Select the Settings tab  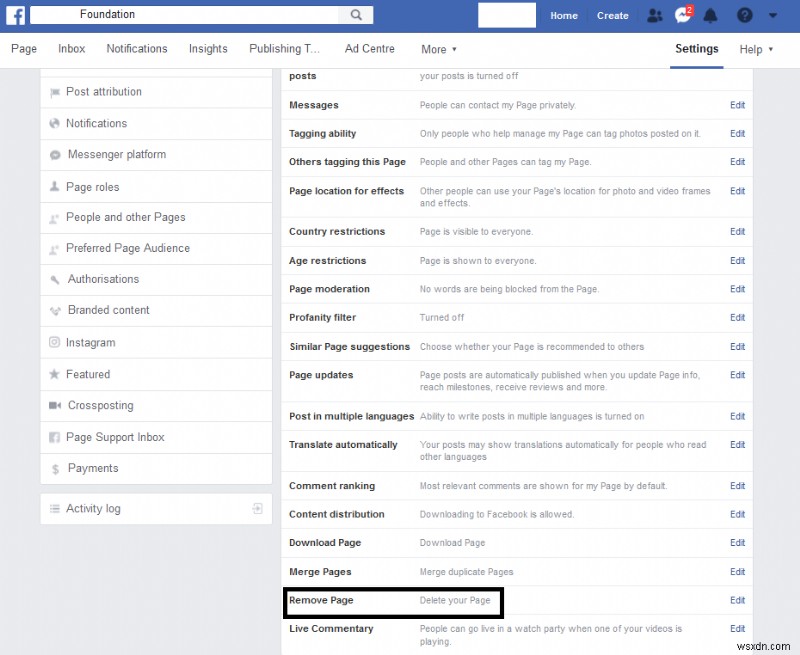(x=696, y=48)
